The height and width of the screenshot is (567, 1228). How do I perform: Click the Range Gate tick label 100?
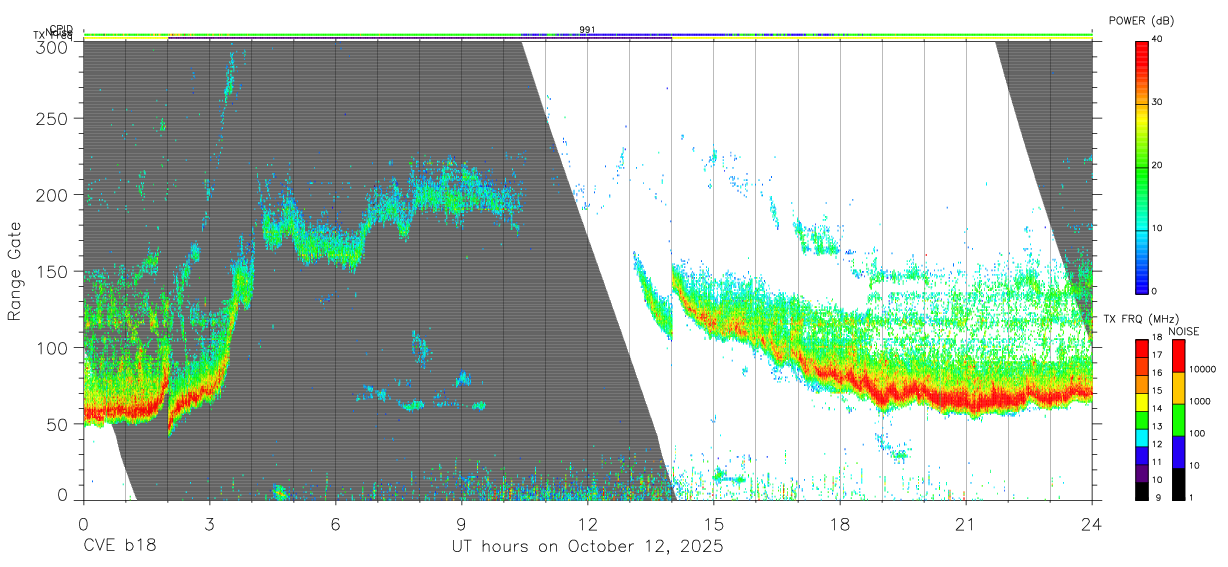[x=53, y=348]
